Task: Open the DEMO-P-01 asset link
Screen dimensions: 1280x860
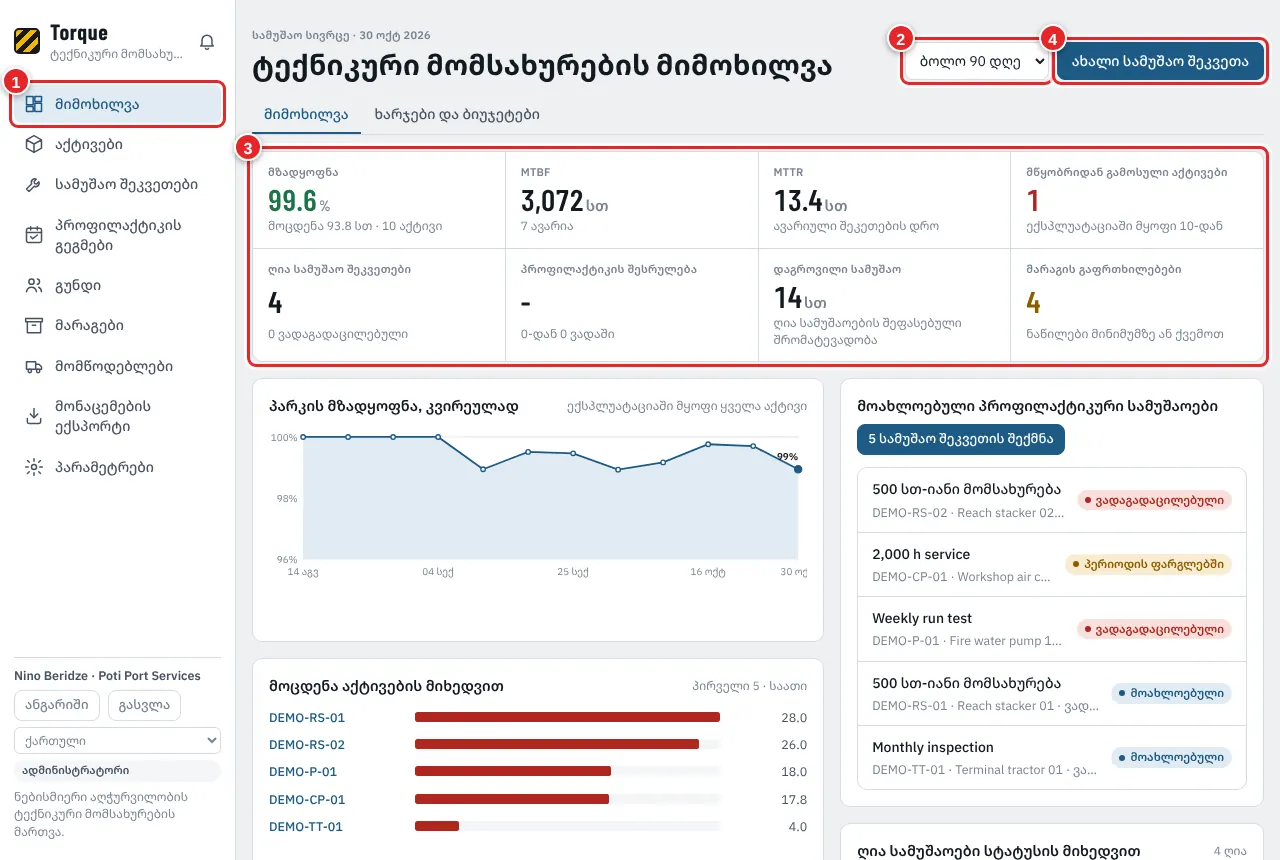Action: tap(303, 772)
